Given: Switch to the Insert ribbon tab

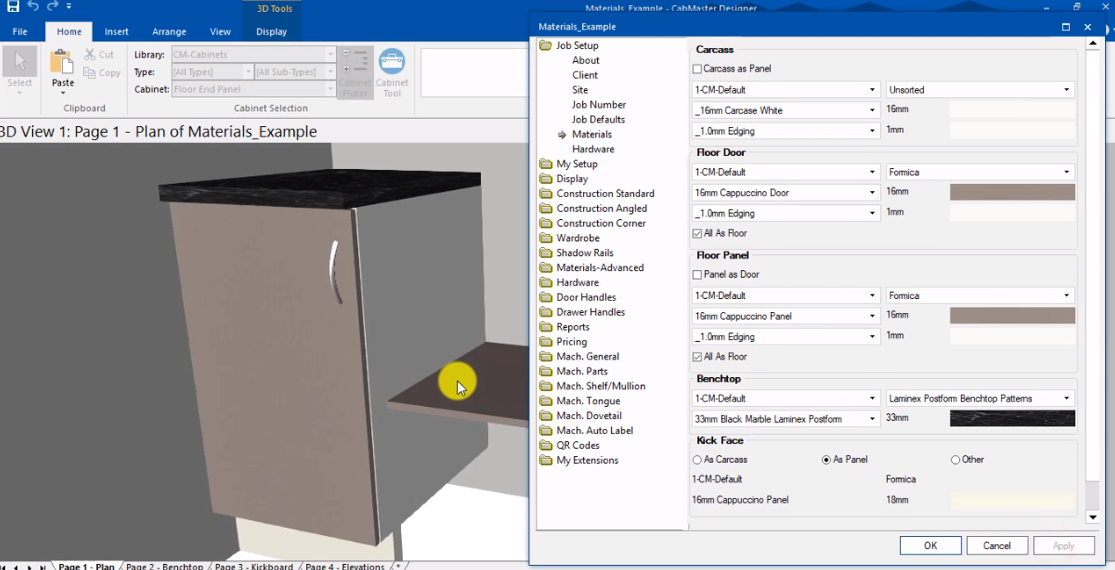Looking at the screenshot, I should click(117, 31).
